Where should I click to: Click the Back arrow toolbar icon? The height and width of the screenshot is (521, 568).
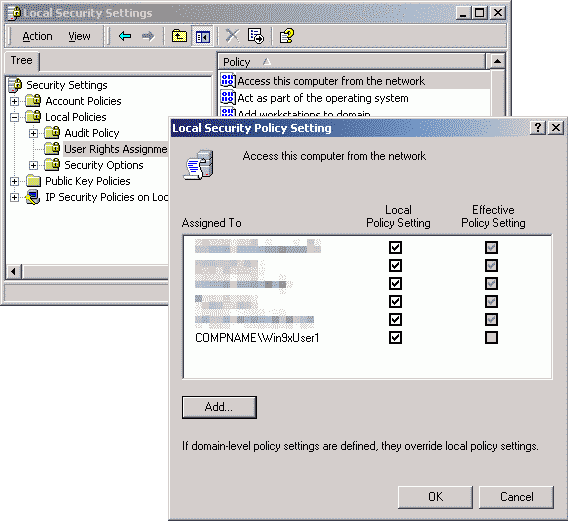[x=125, y=36]
